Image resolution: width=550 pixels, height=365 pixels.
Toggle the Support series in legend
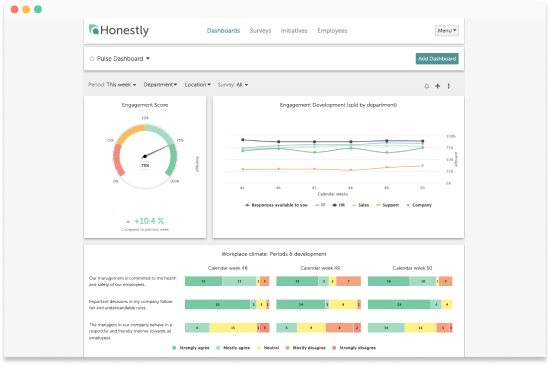[387, 205]
